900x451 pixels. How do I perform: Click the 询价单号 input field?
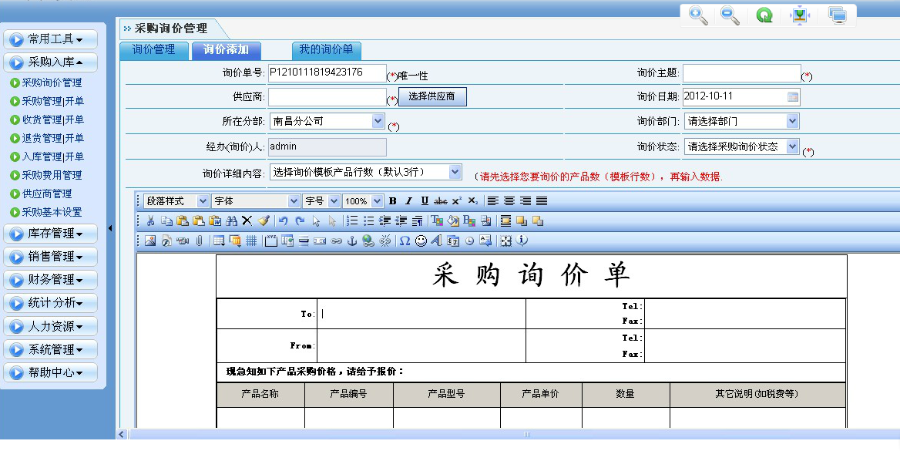point(327,73)
